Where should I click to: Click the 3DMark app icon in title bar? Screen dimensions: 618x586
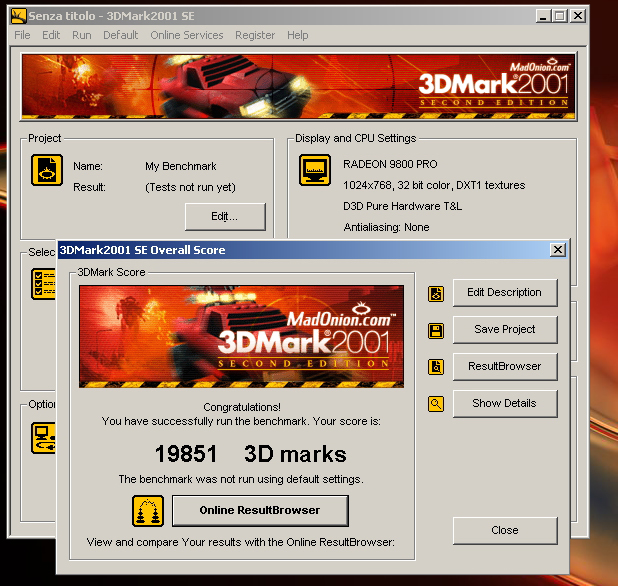click(x=19, y=16)
